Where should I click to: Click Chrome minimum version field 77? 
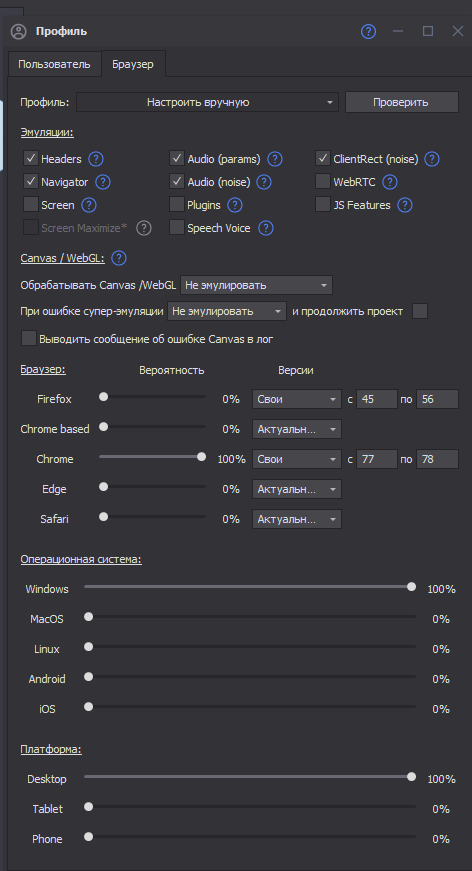tap(376, 459)
